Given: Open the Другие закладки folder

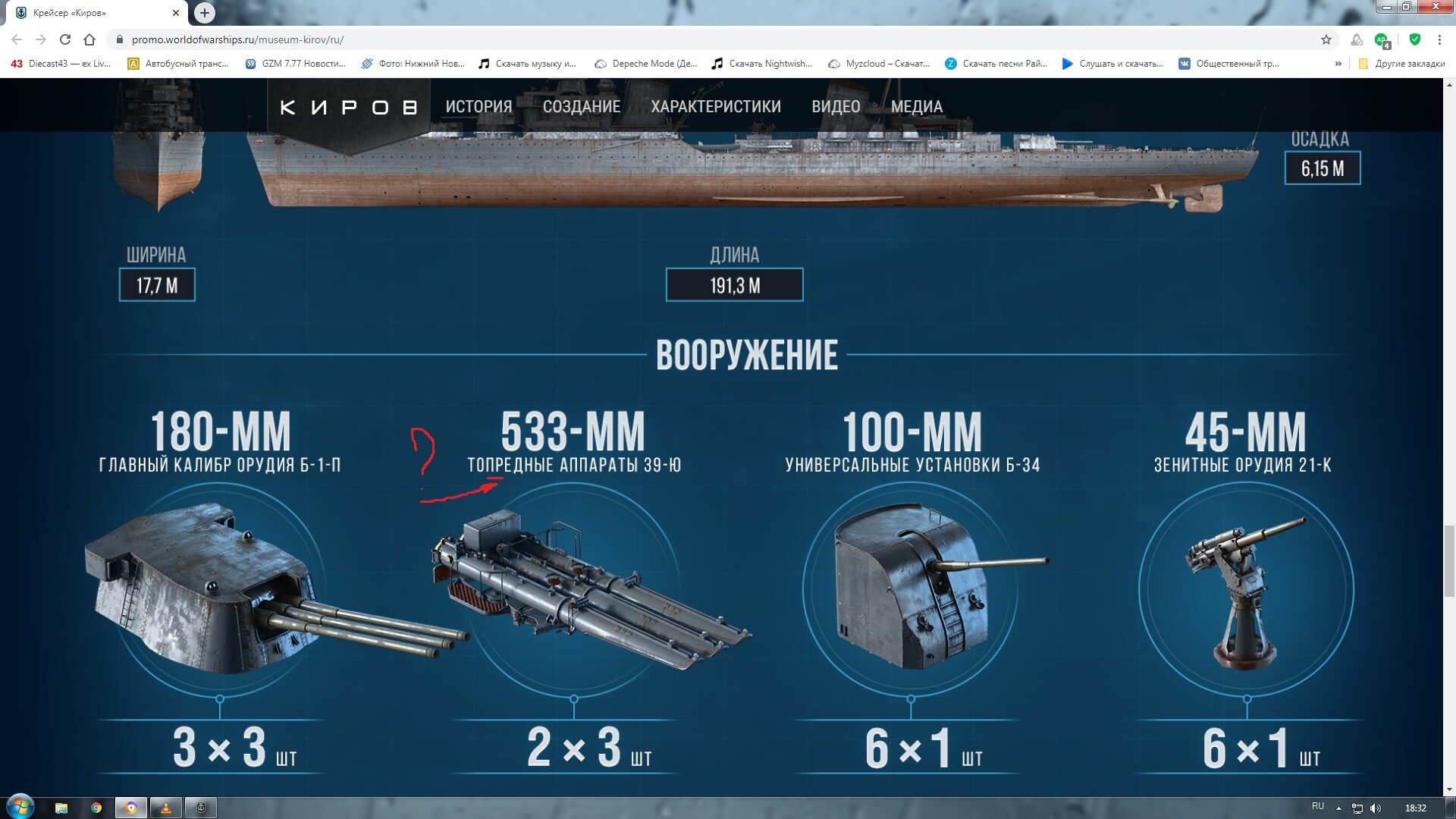Looking at the screenshot, I should 1401,64.
